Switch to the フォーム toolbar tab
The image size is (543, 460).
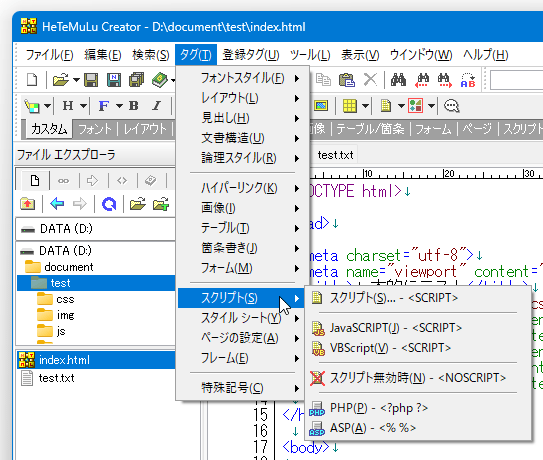(x=433, y=129)
